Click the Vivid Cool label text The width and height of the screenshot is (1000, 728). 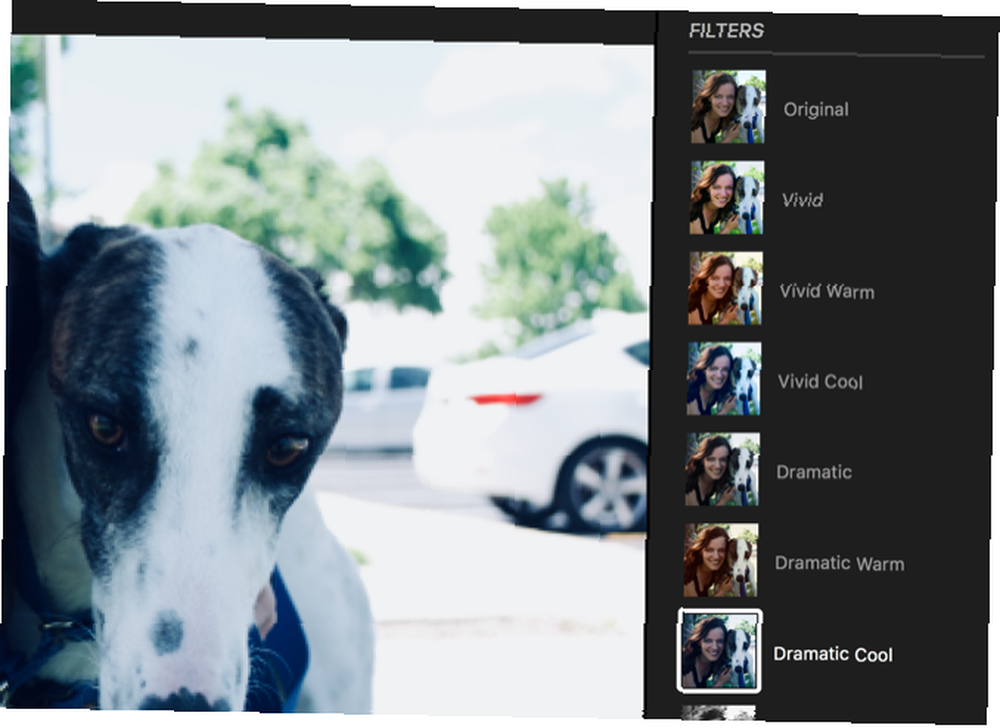pyautogui.click(x=820, y=382)
